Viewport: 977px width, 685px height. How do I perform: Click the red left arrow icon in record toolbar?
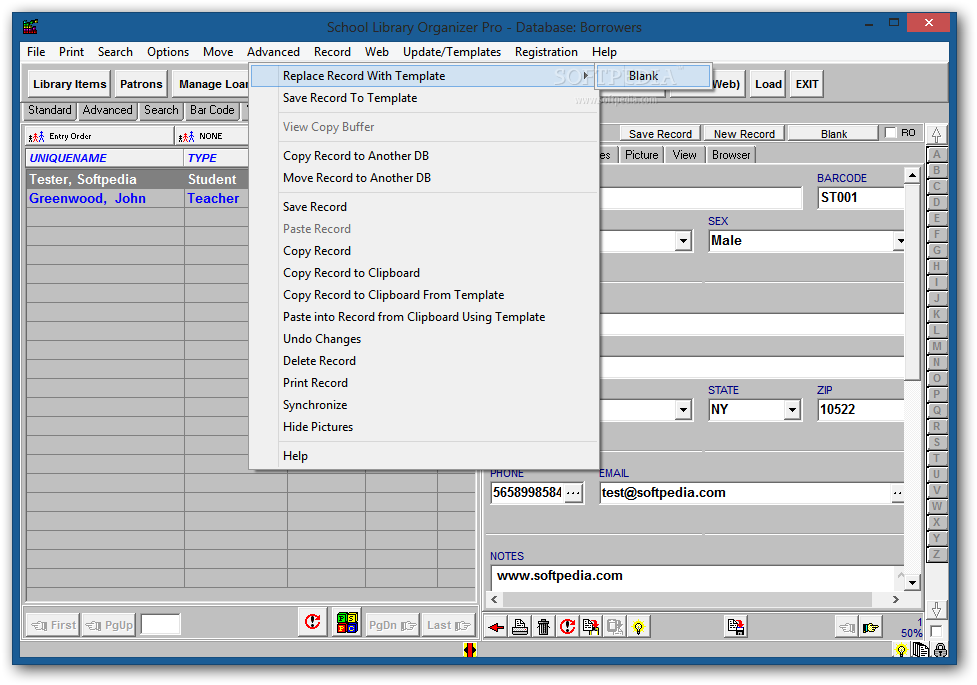coord(497,627)
